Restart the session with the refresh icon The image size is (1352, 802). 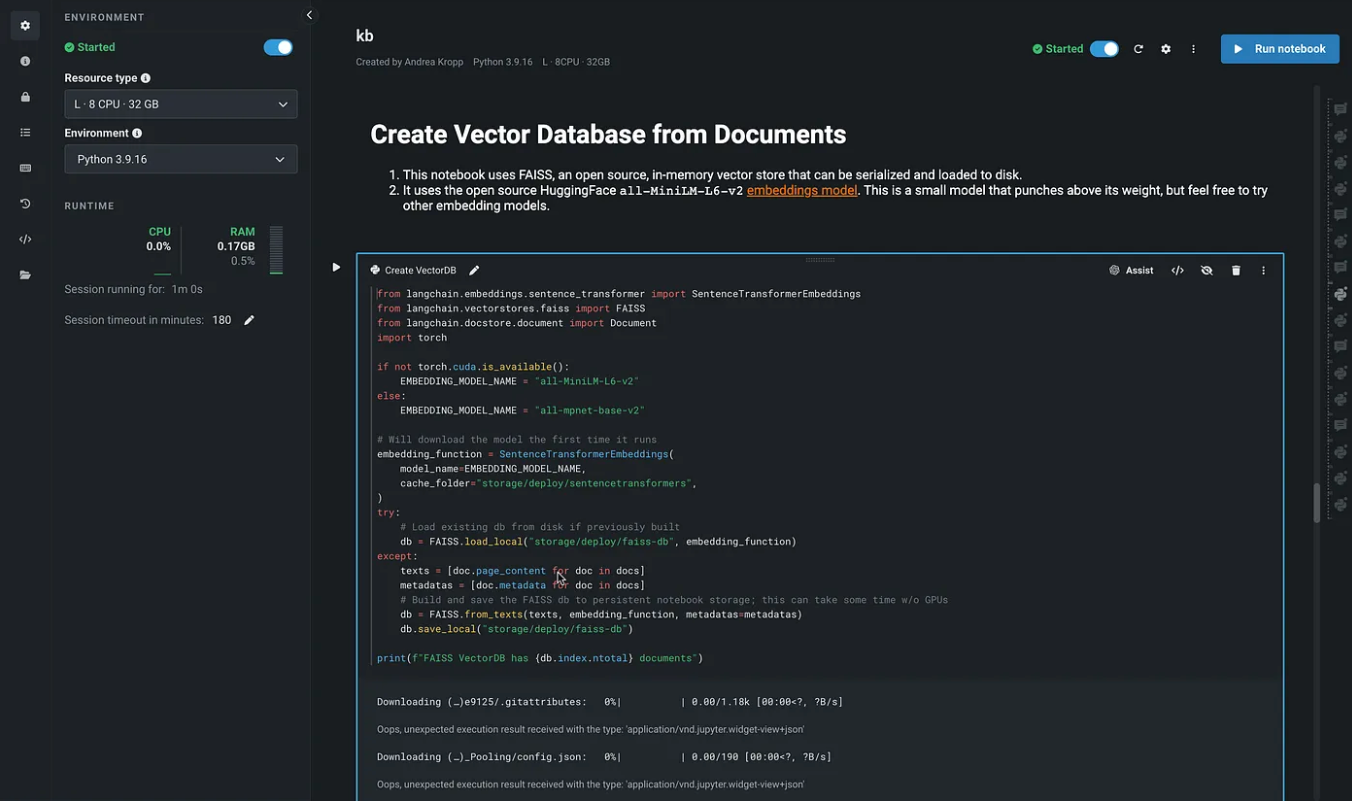pyautogui.click(x=1138, y=49)
